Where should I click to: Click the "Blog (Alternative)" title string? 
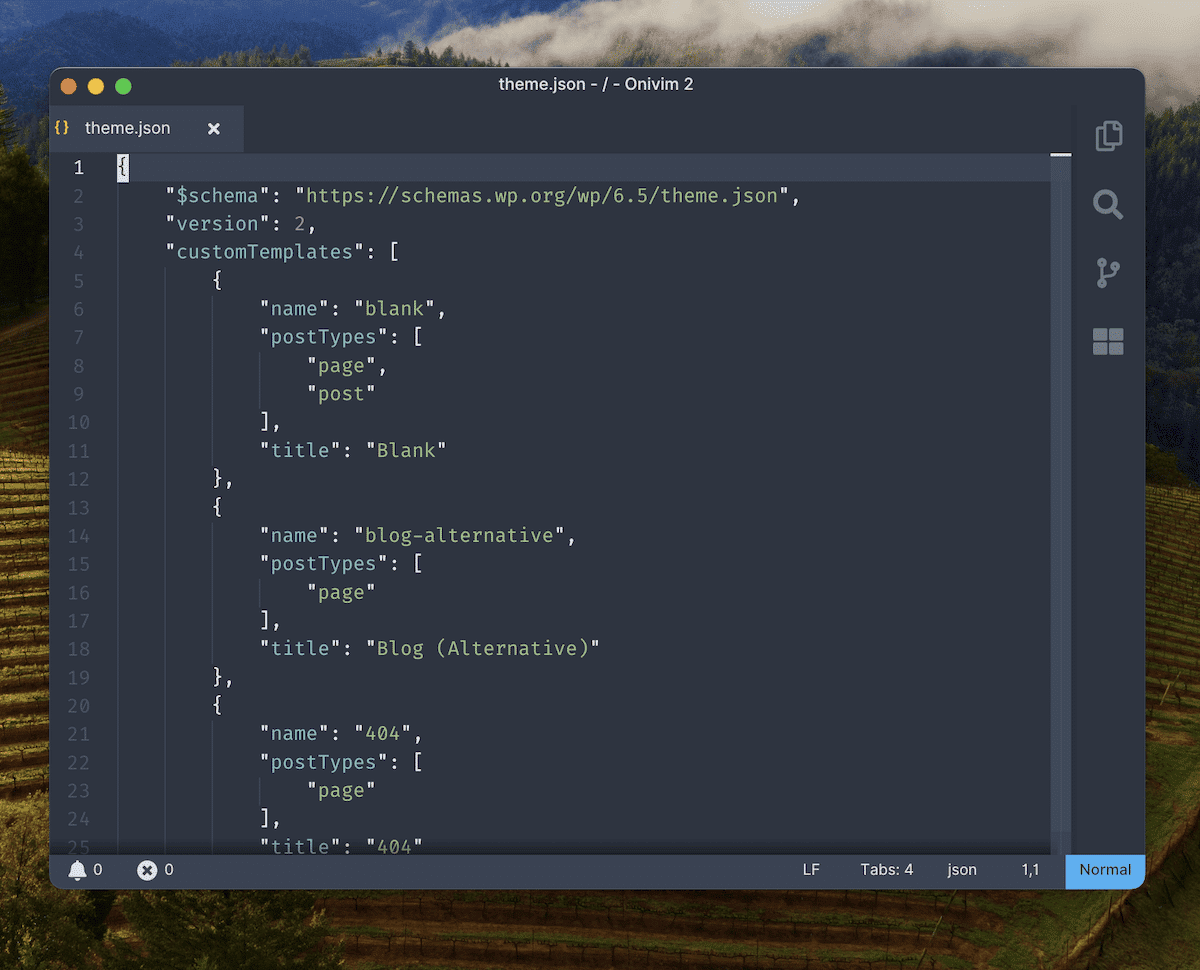484,647
